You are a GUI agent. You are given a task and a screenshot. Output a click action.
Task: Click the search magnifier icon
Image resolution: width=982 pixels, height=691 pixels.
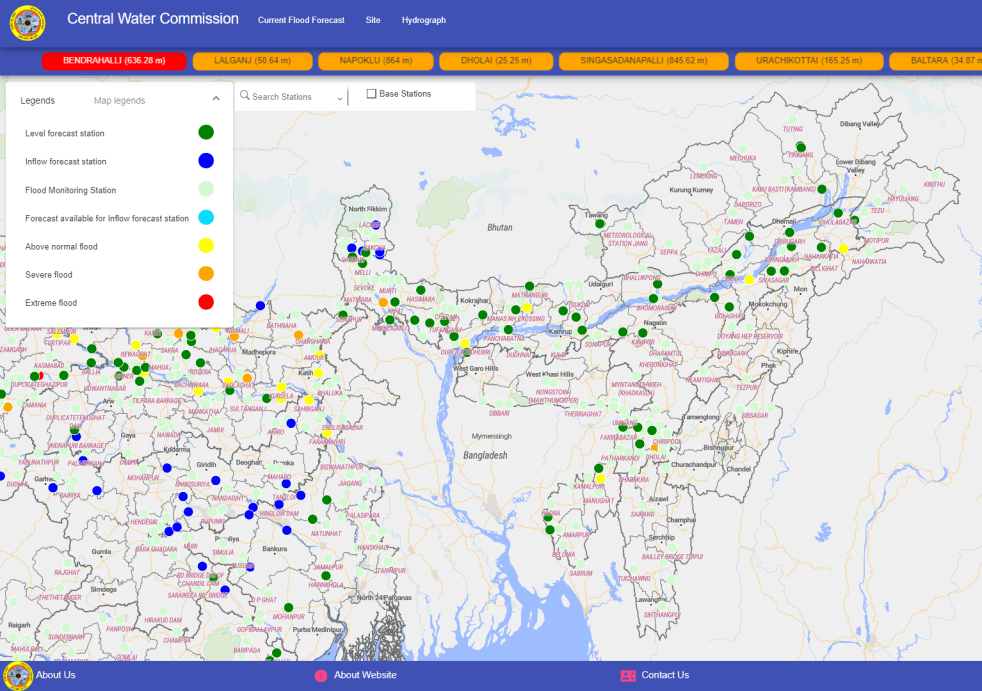(x=244, y=96)
